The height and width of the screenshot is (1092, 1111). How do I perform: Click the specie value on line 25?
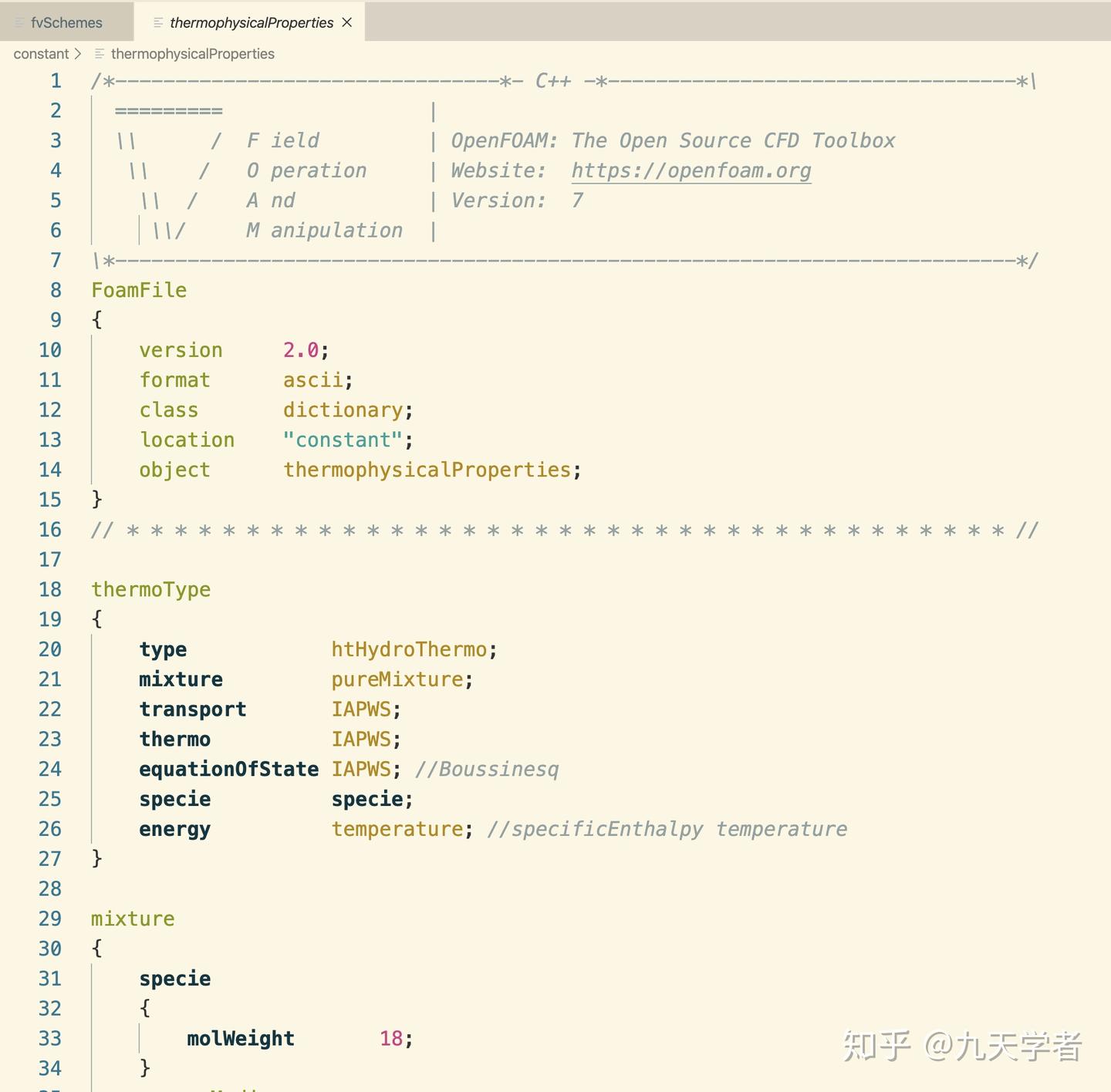pyautogui.click(x=367, y=800)
